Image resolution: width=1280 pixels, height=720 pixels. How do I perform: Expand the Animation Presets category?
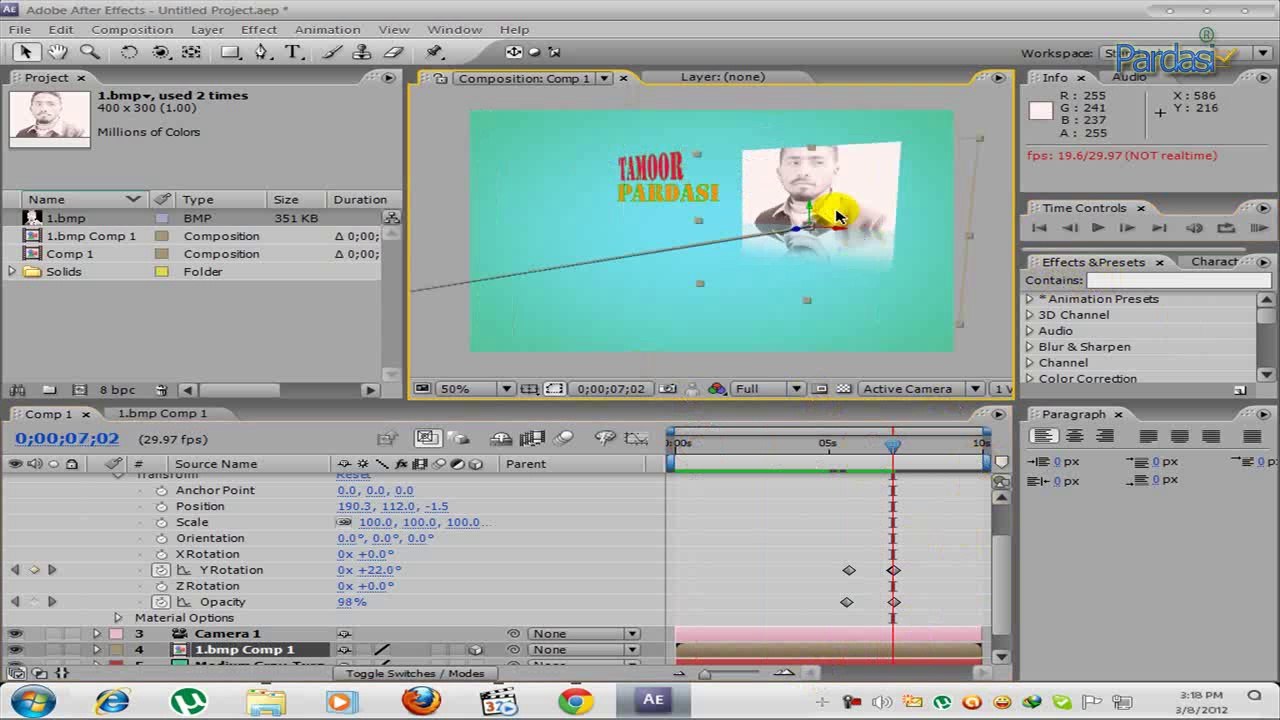(1030, 299)
